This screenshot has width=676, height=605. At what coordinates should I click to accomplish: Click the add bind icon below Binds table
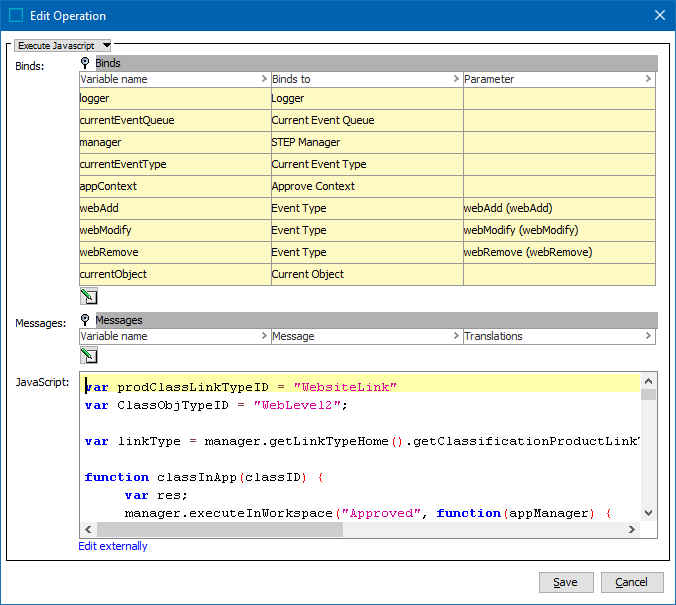tap(88, 296)
